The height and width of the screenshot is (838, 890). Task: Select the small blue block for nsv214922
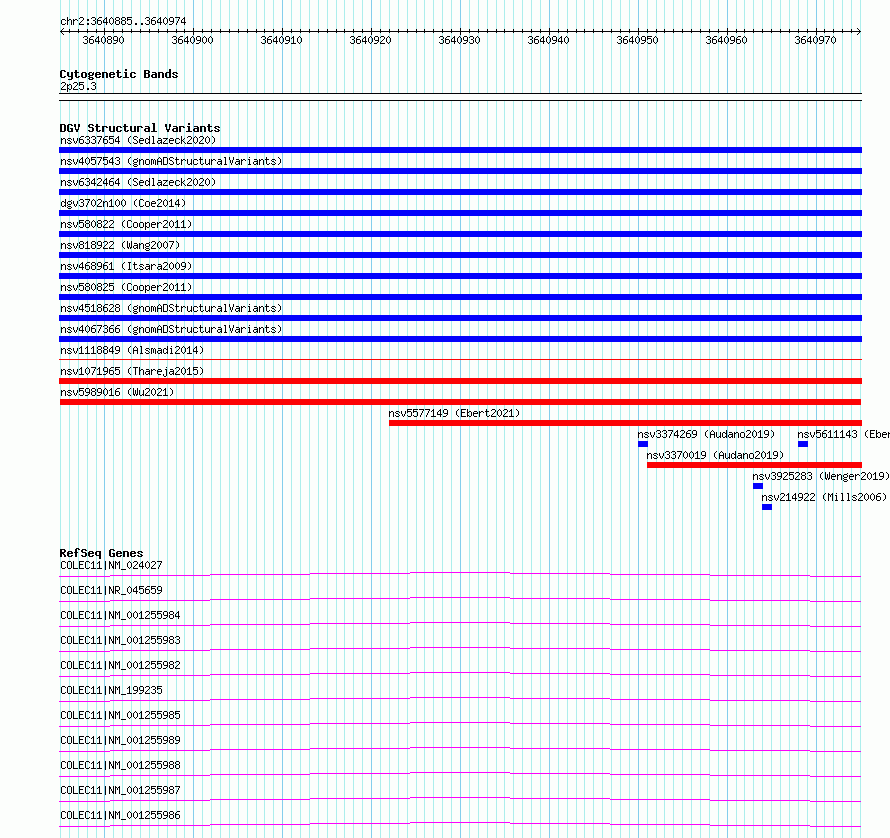coord(767,508)
